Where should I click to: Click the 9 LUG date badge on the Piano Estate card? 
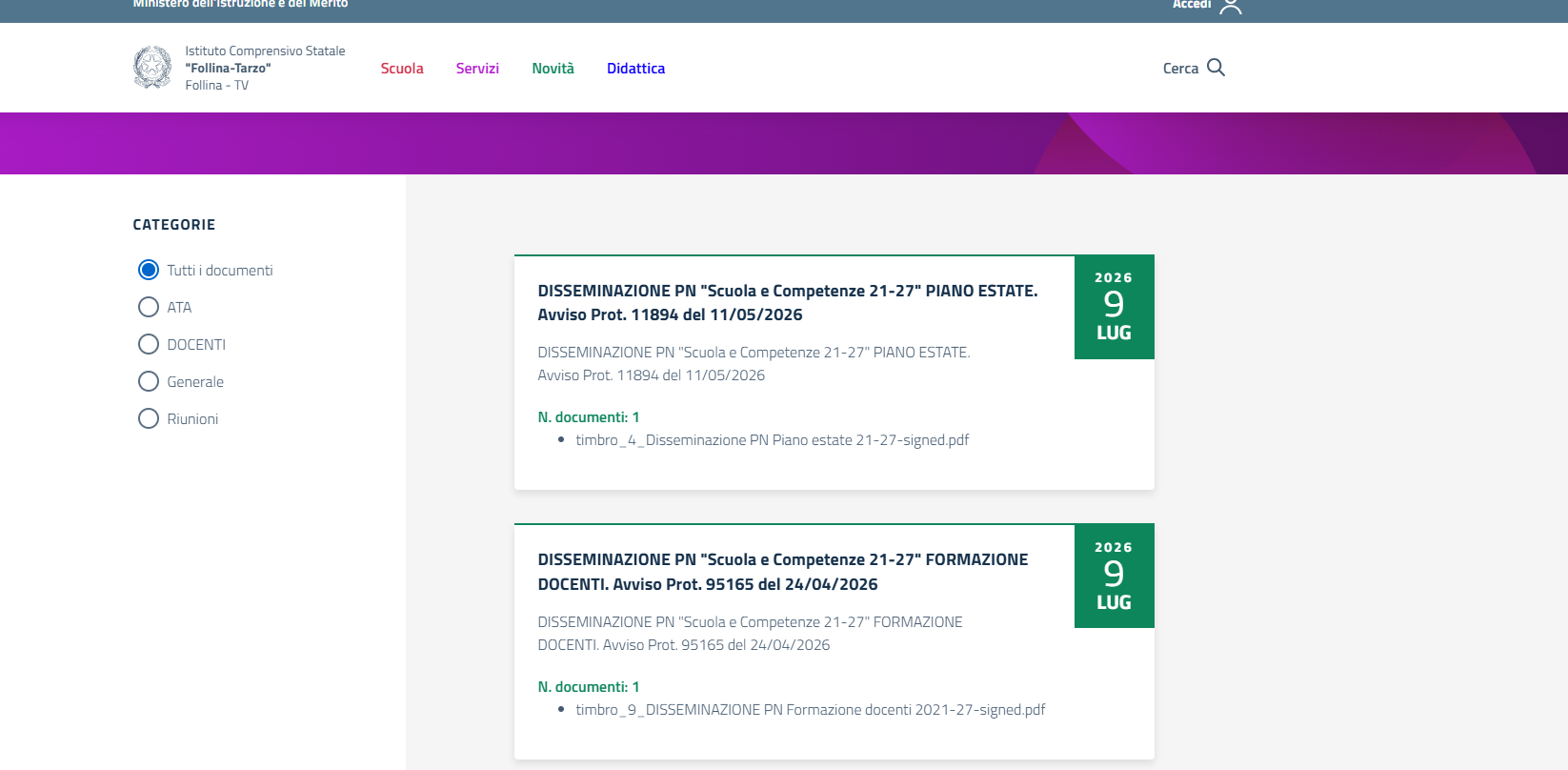(1114, 307)
